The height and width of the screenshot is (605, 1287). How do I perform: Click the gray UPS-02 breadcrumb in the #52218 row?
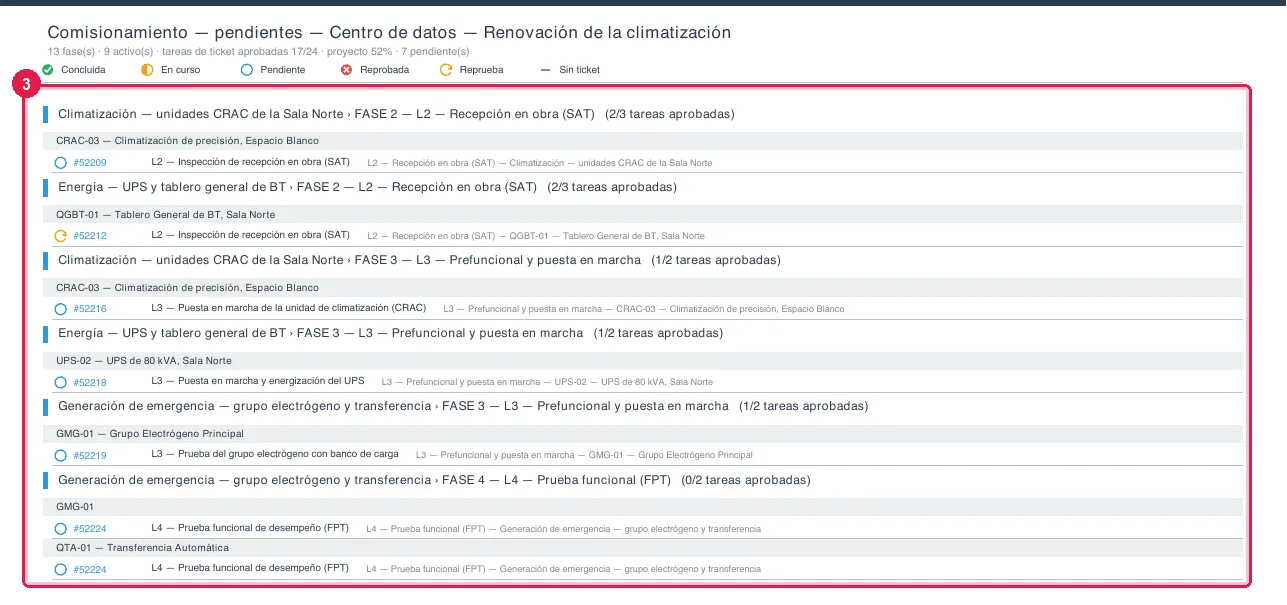[547, 382]
